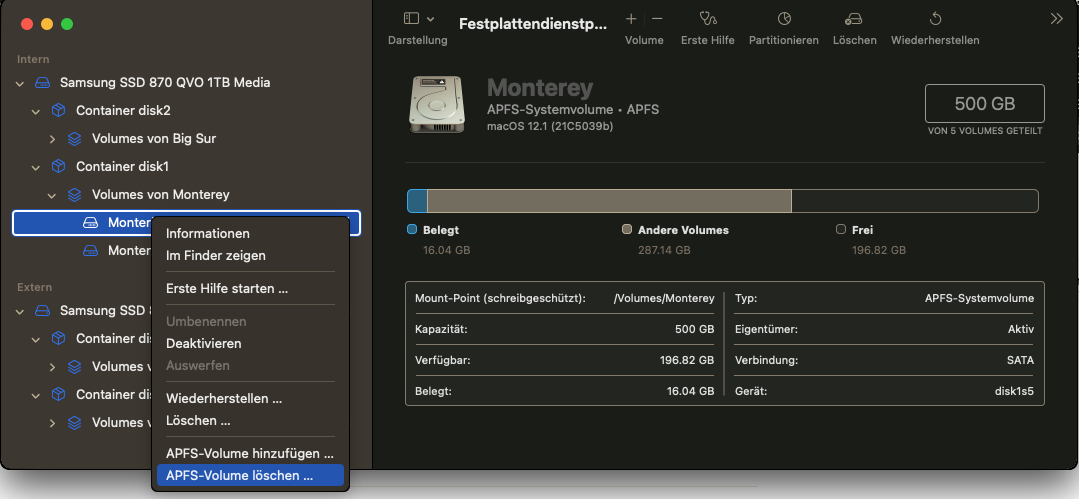Expand Volumes von Big Sur
Screen dimensions: 1079x499
coord(52,138)
